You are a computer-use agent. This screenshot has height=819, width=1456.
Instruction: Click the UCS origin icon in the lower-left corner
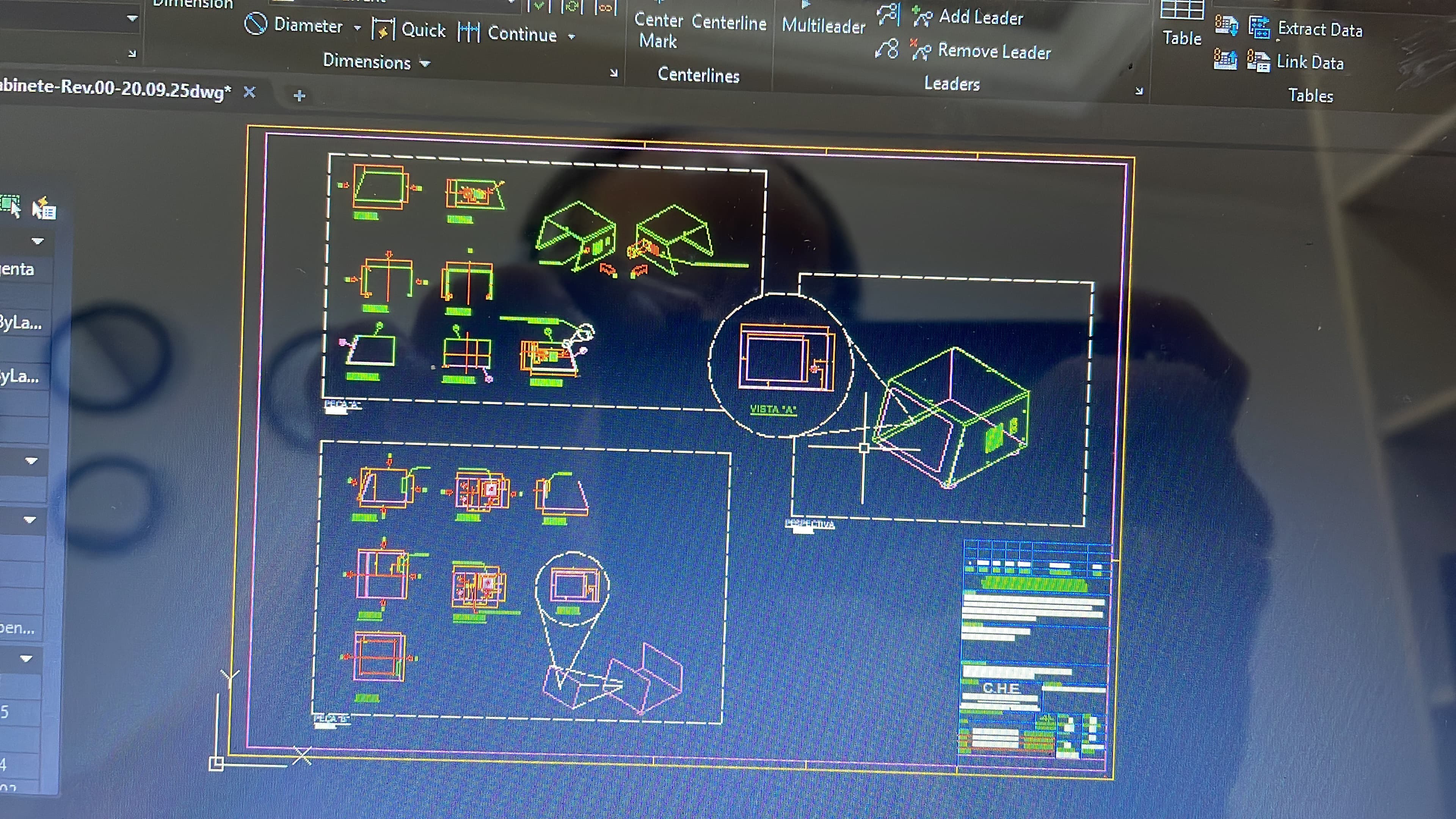point(217,764)
